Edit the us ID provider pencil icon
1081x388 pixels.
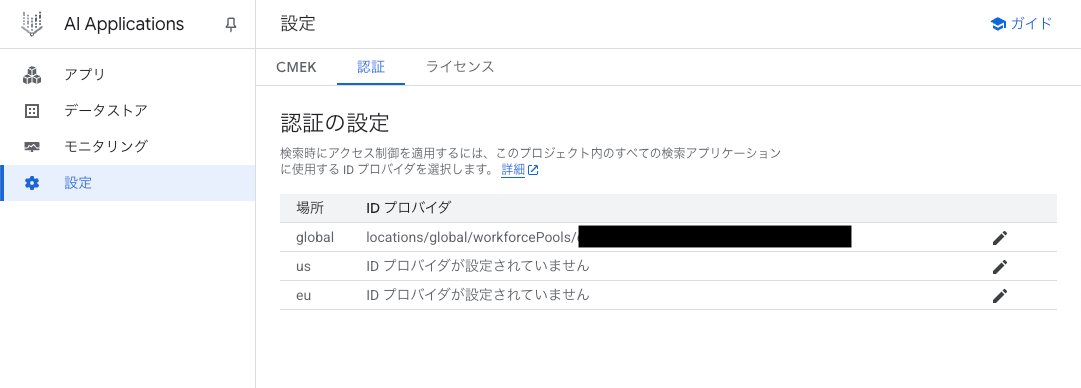[x=1000, y=267]
